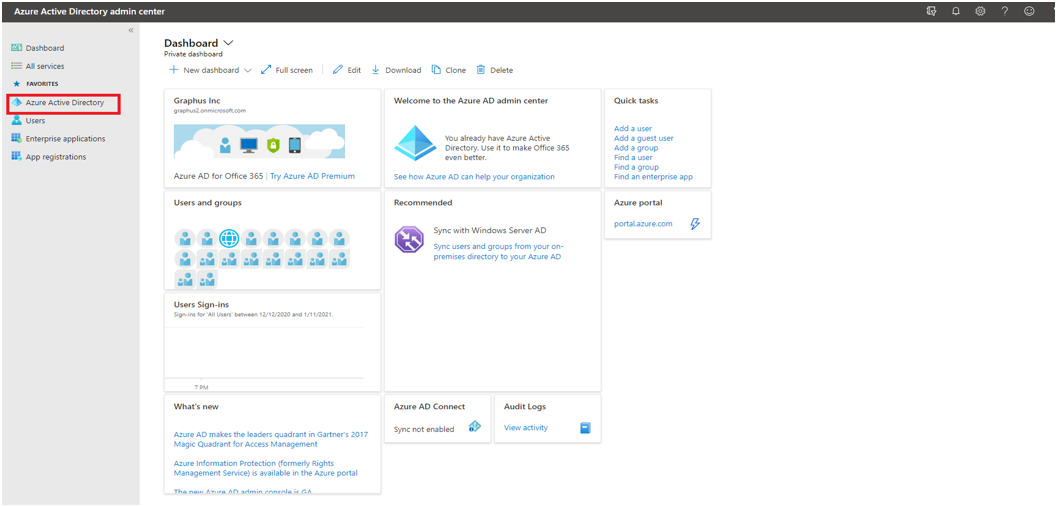Image resolution: width=1058 pixels, height=506 pixels.
Task: Open See how Azure AD can help link
Action: tap(474, 177)
